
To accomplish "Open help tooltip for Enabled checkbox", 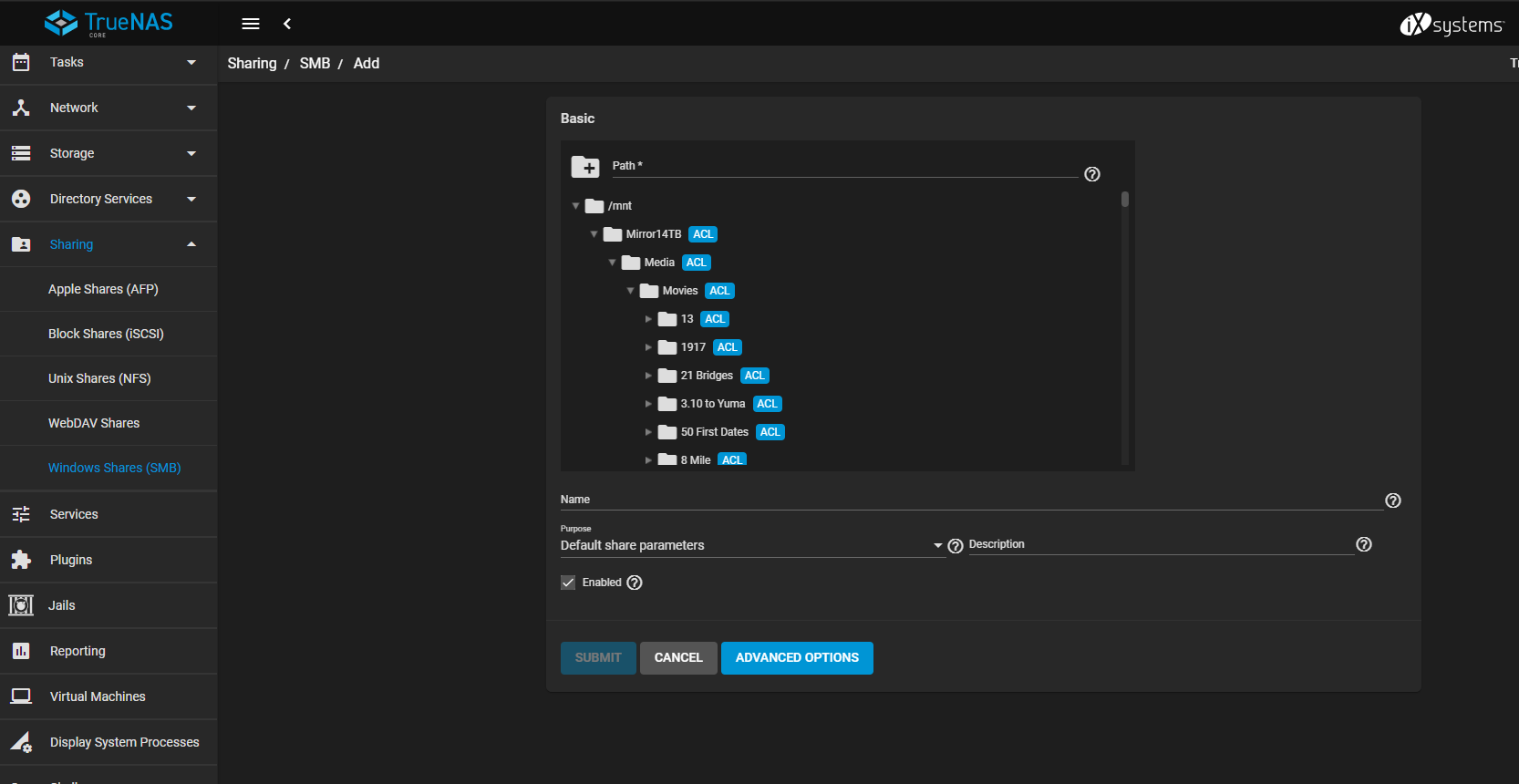I will 635,583.
